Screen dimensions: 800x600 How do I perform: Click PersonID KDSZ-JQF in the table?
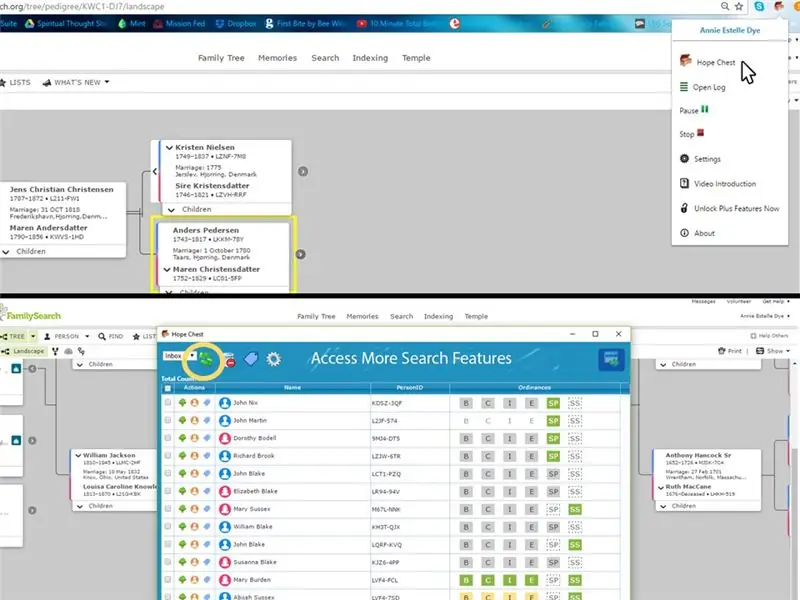[x=387, y=403]
